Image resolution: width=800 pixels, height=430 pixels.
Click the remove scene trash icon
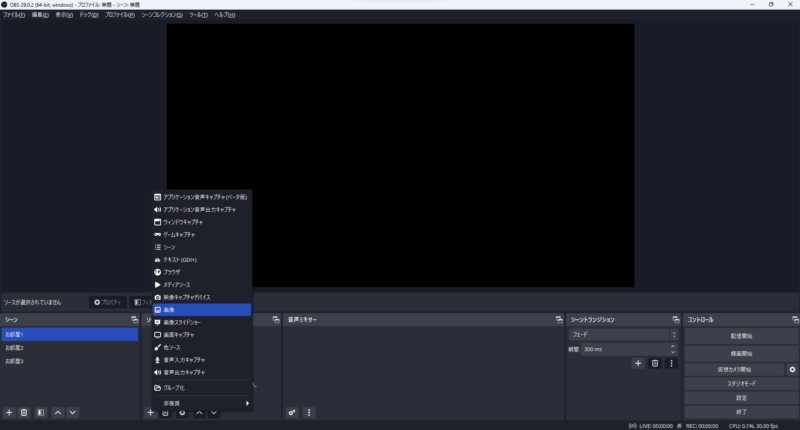[24, 412]
